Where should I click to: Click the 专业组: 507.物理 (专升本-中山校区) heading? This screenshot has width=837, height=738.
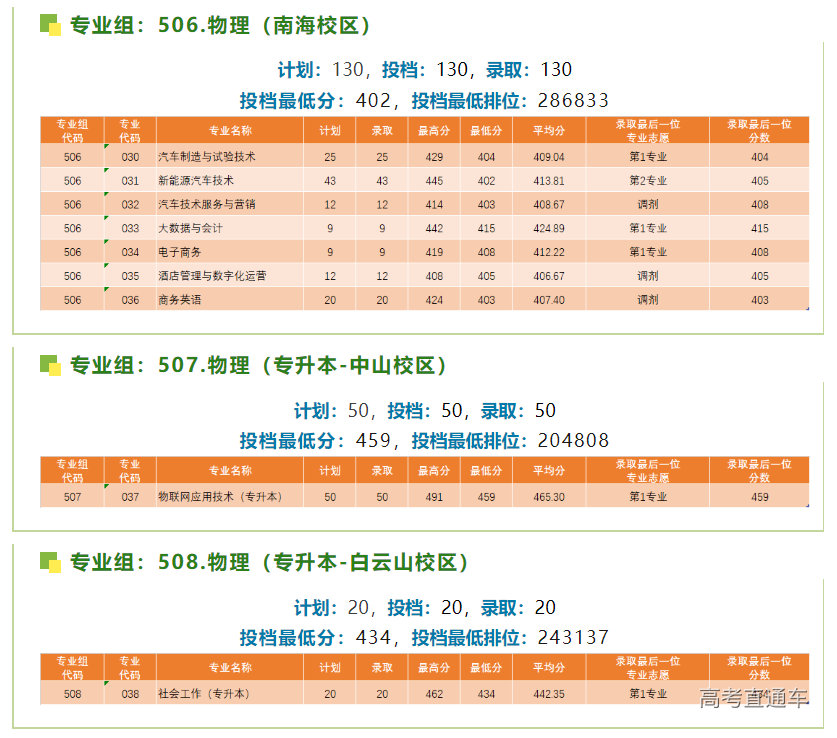click(257, 366)
